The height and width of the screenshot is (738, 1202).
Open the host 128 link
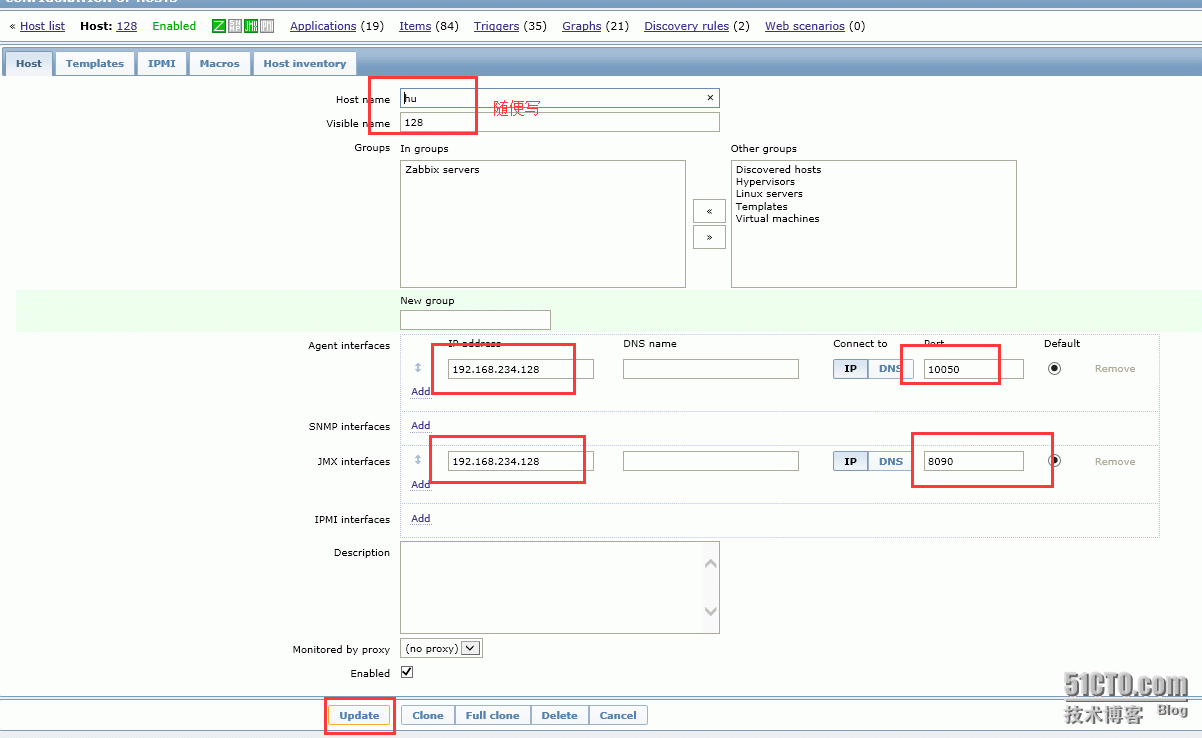[126, 26]
